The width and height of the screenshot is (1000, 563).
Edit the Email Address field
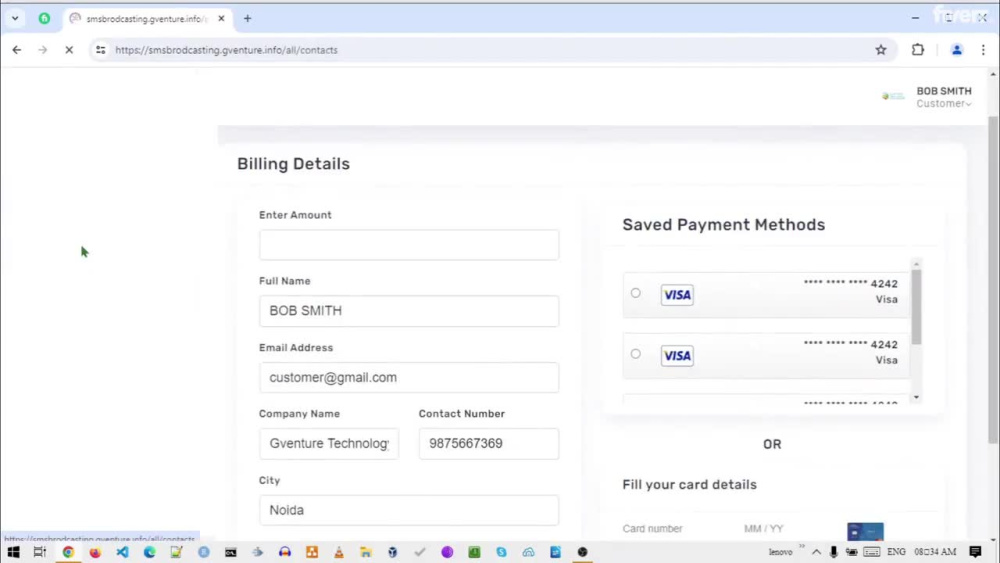point(409,377)
